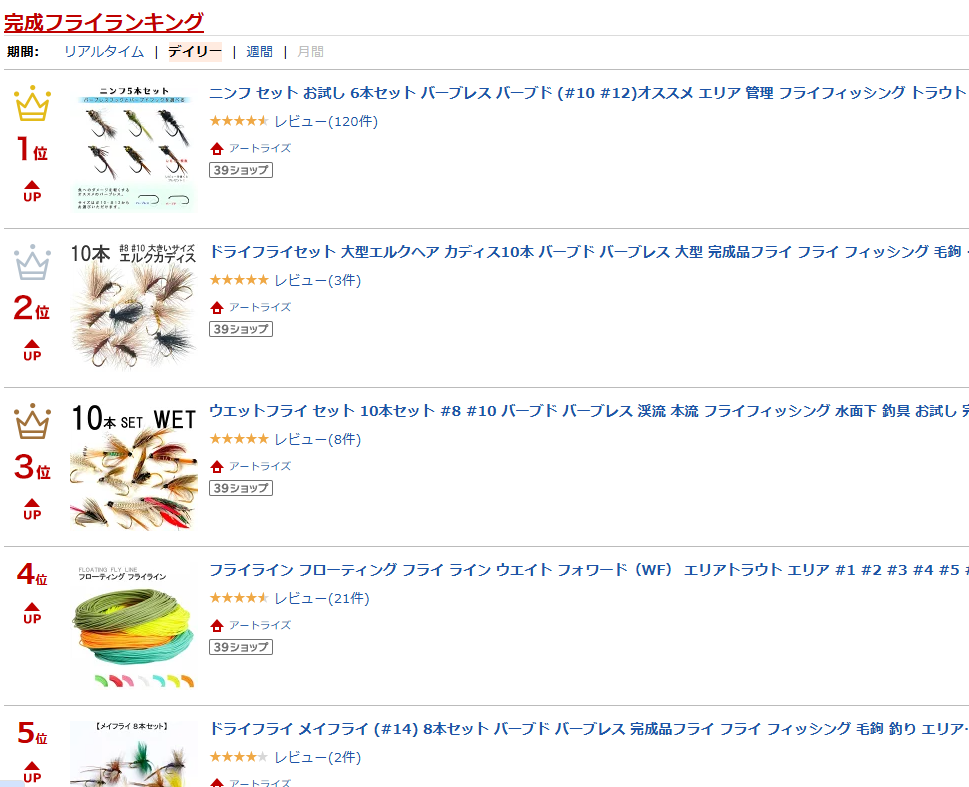Viewport: 969px width, 787px height.
Task: Click the bronze crown icon for 3位
Action: pyautogui.click(x=32, y=421)
